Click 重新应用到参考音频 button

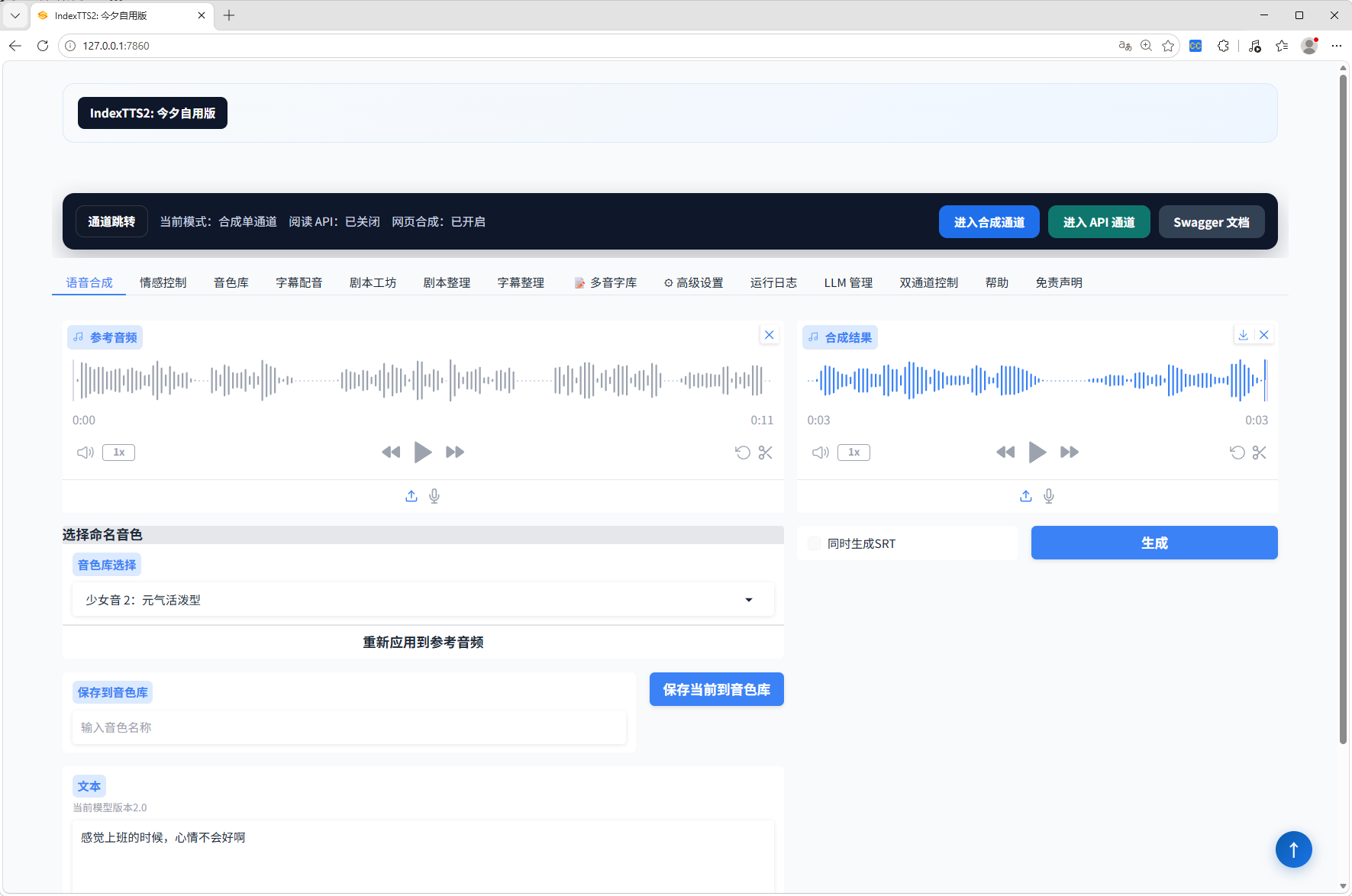coord(423,642)
